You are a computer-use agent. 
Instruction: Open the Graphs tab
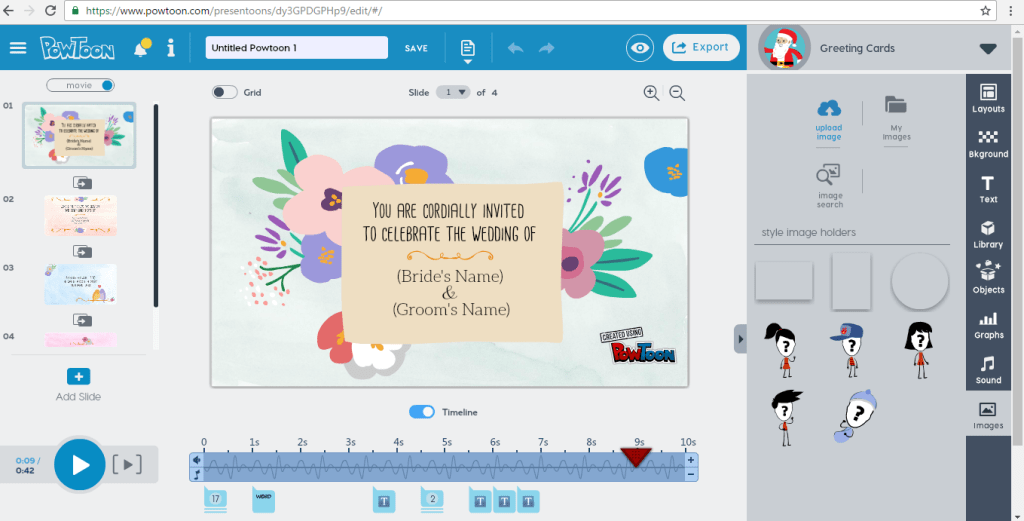click(x=988, y=324)
